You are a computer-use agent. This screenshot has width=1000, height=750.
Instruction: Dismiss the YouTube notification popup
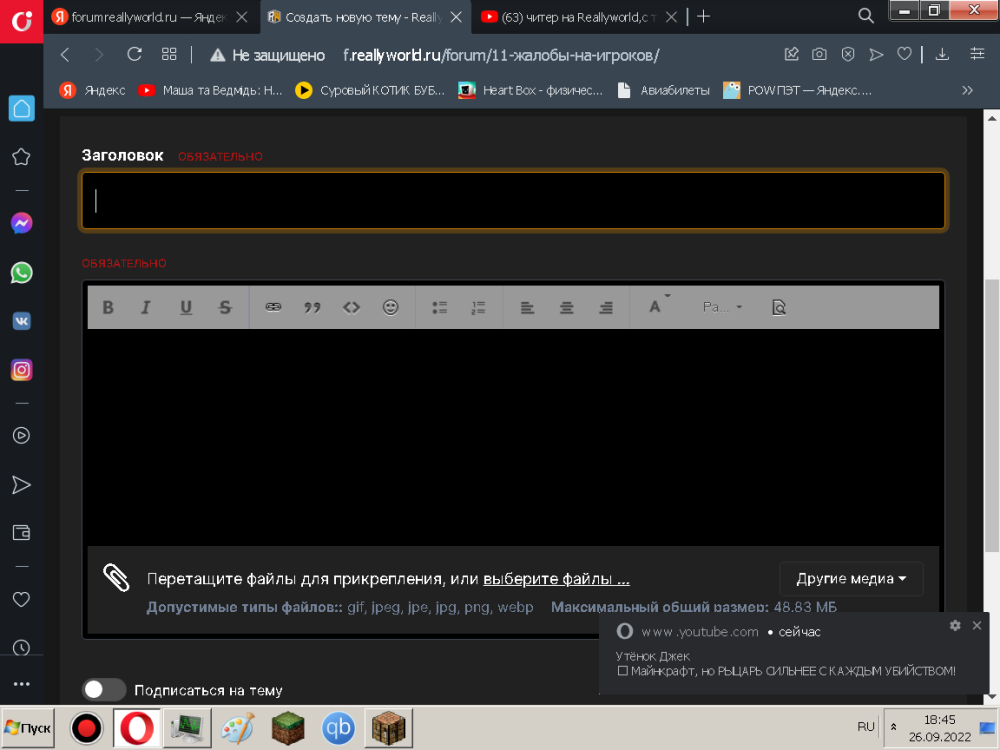(x=976, y=626)
